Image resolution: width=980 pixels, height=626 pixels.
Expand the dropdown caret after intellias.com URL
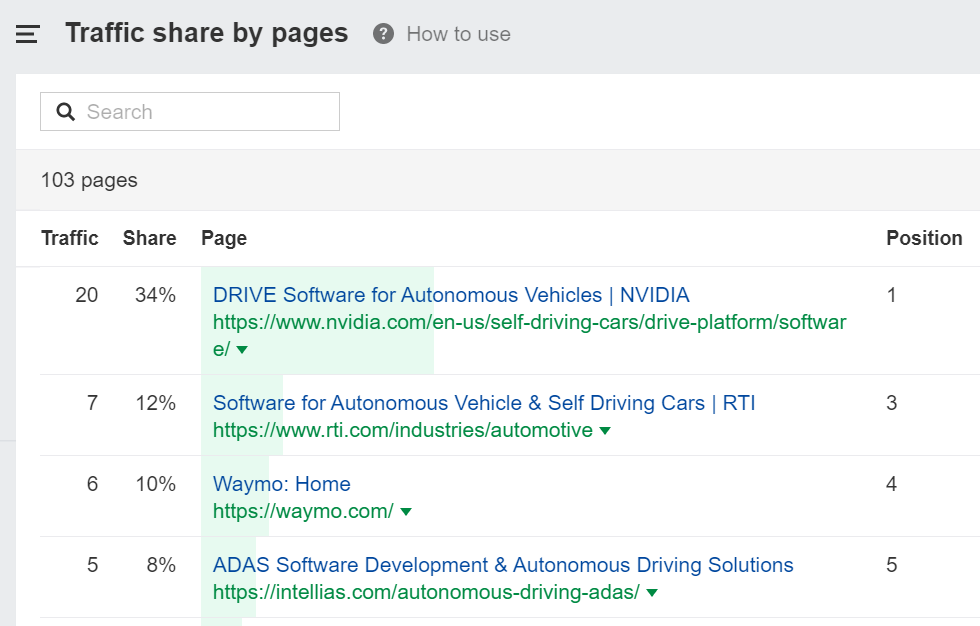(x=652, y=593)
